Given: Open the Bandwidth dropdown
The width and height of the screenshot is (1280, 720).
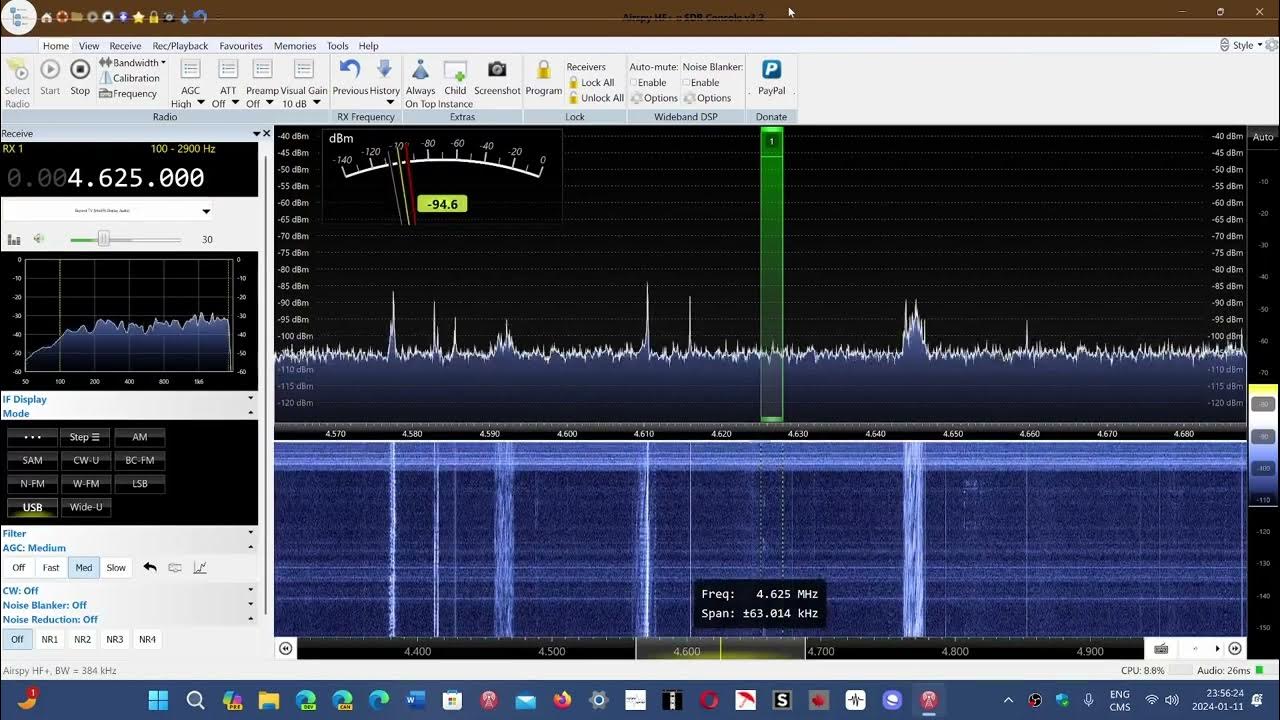Looking at the screenshot, I should click(132, 62).
